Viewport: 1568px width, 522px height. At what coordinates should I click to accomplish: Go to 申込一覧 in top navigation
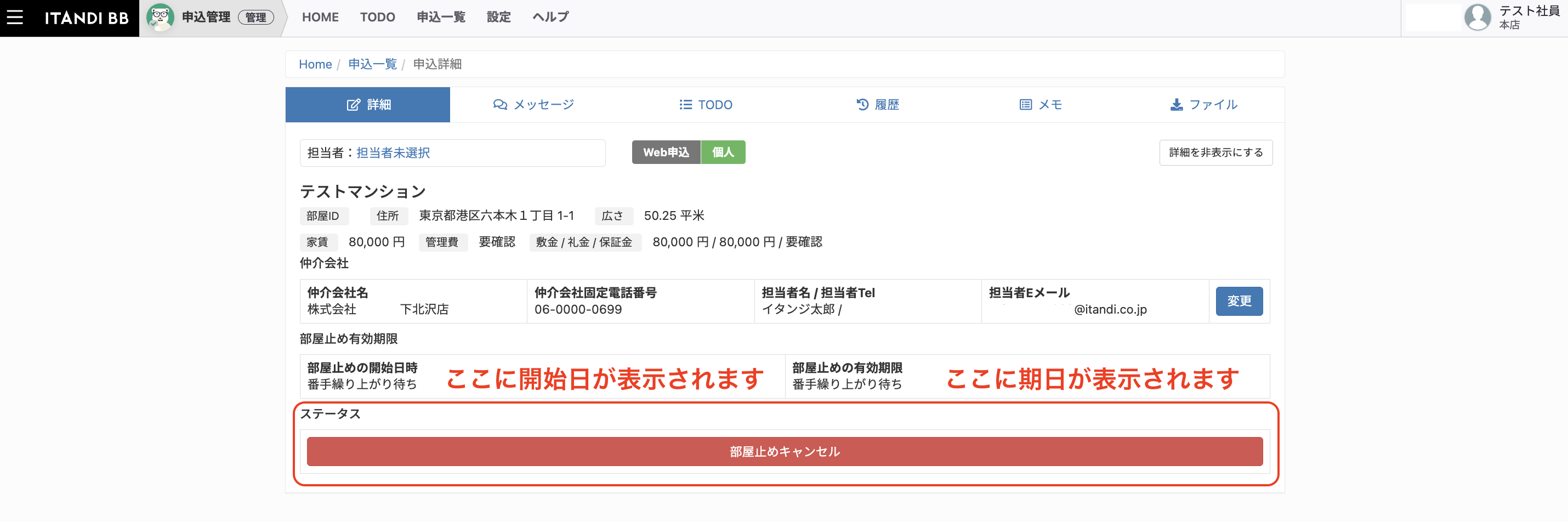[441, 17]
